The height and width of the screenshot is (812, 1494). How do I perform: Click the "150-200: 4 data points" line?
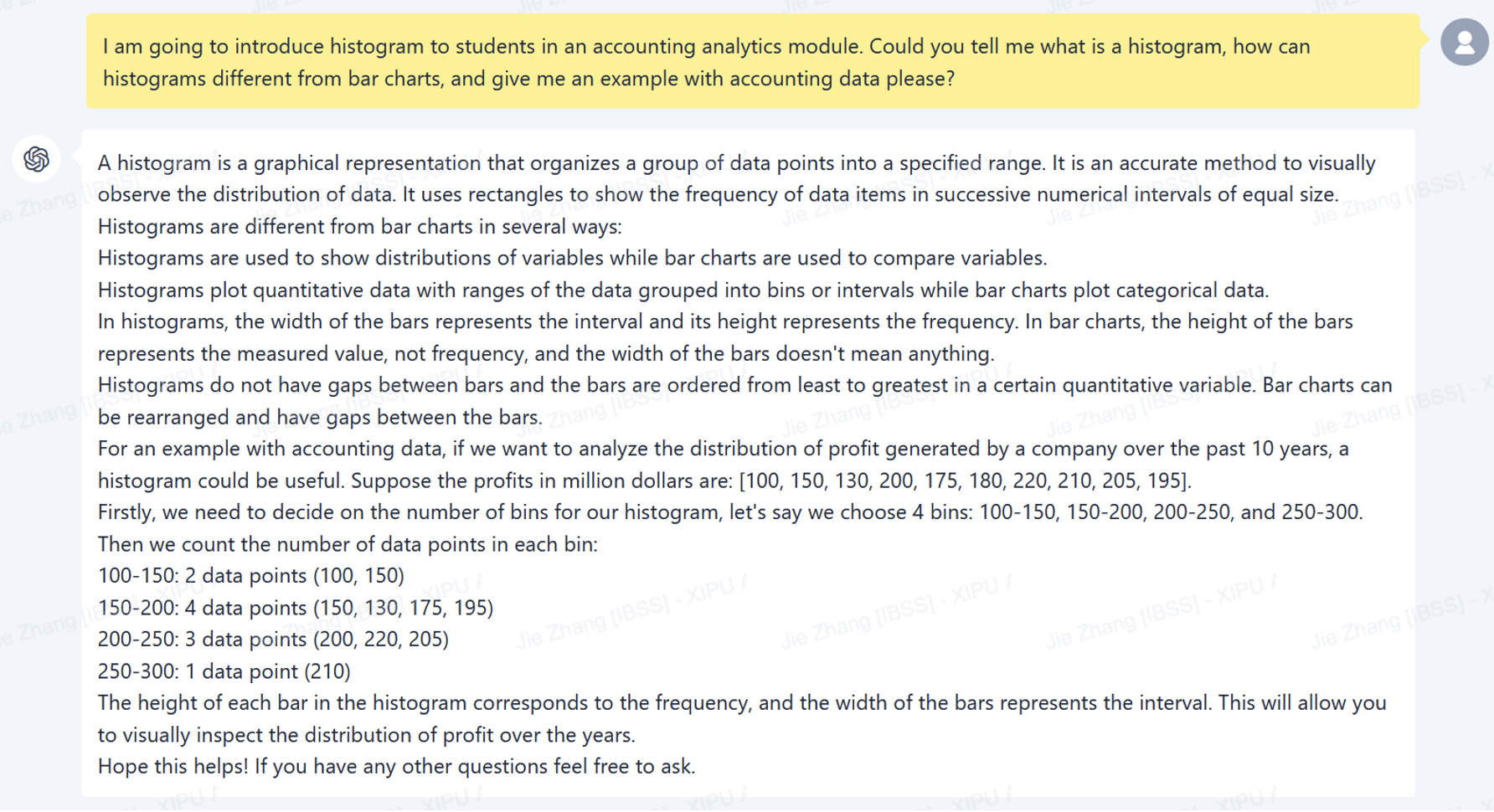pos(295,608)
